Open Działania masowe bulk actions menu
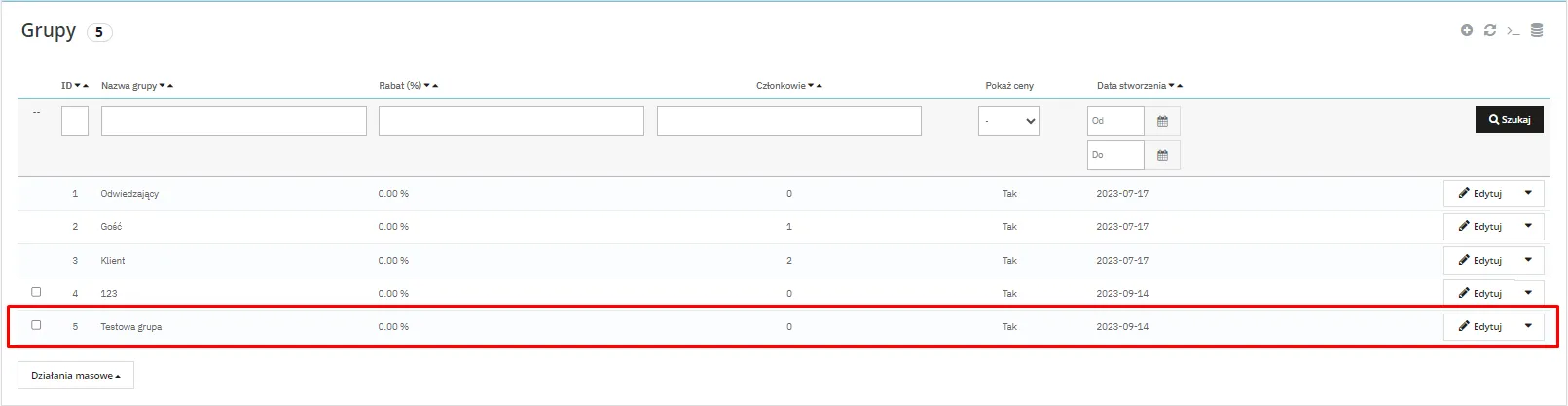Screen dimensions: 1568x406 (76, 376)
